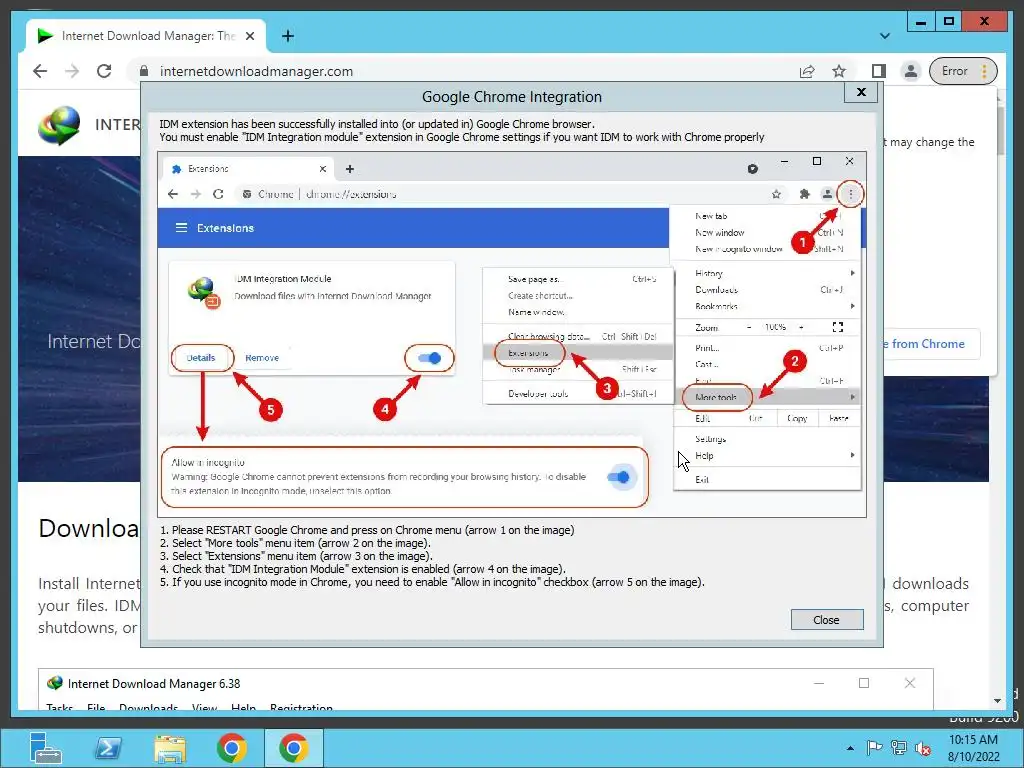This screenshot has height=768, width=1024.
Task: Open the tab search chevron
Action: tap(885, 36)
